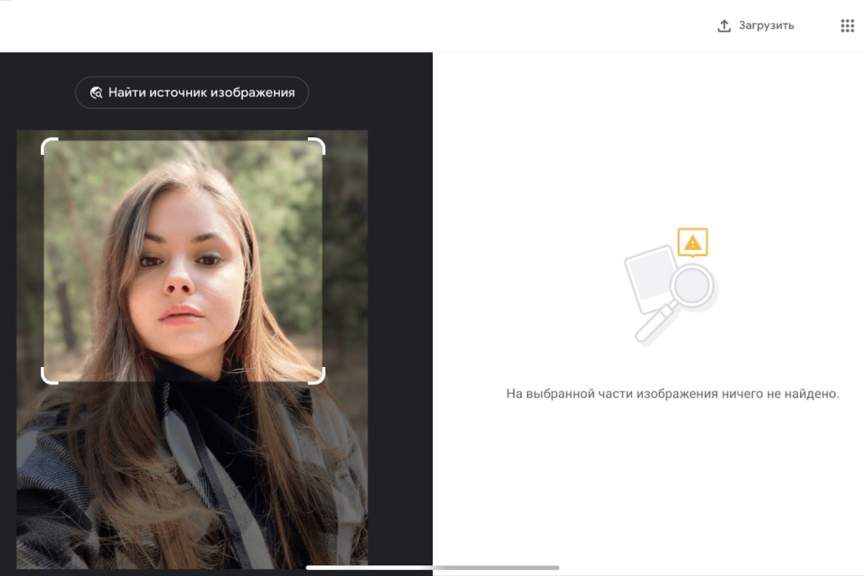Click the yellow warning sign icon
Screen dimensions: 864x576
pyautogui.click(x=692, y=242)
